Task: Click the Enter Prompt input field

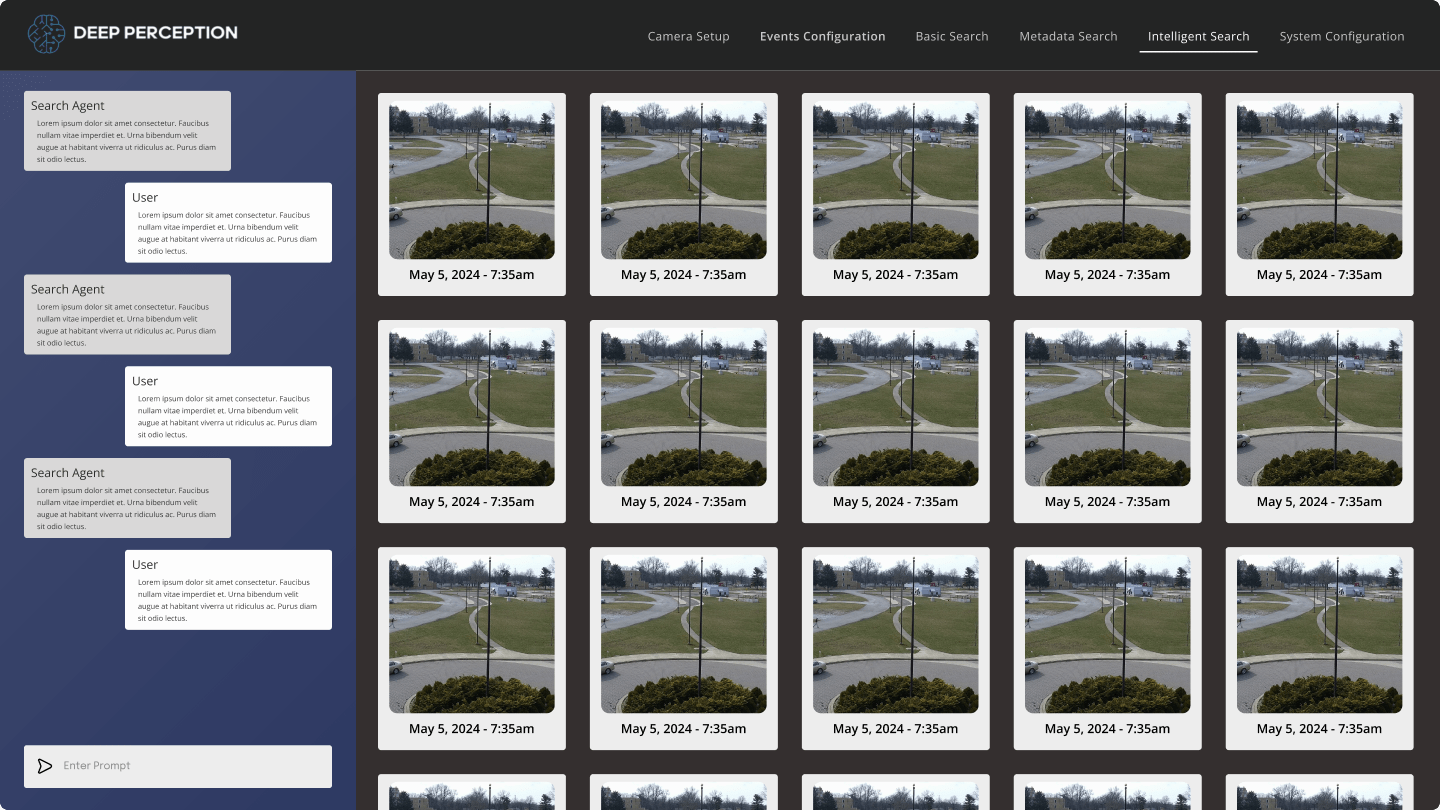Action: coord(180,766)
